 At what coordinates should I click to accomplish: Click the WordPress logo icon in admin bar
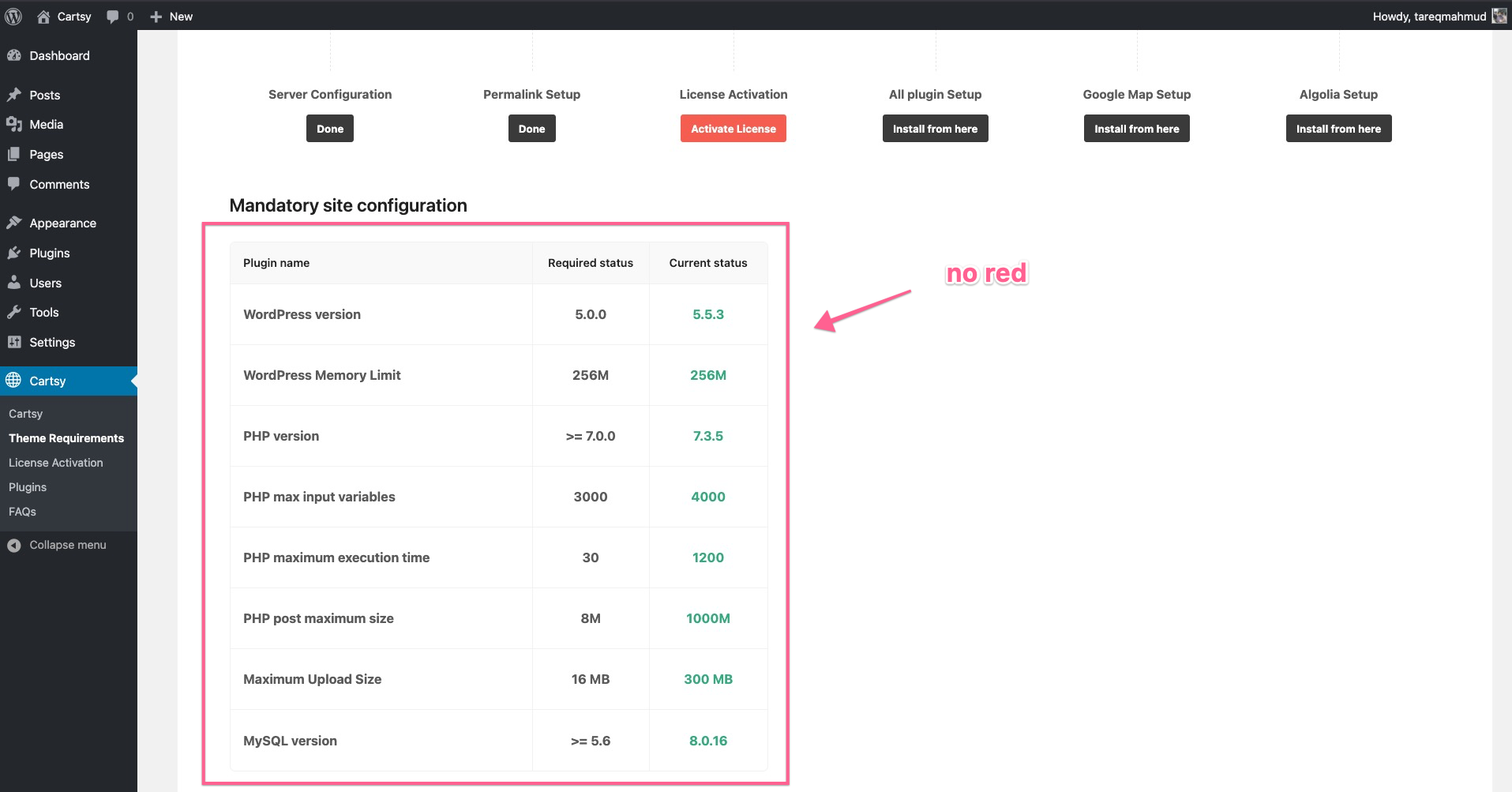pos(13,17)
